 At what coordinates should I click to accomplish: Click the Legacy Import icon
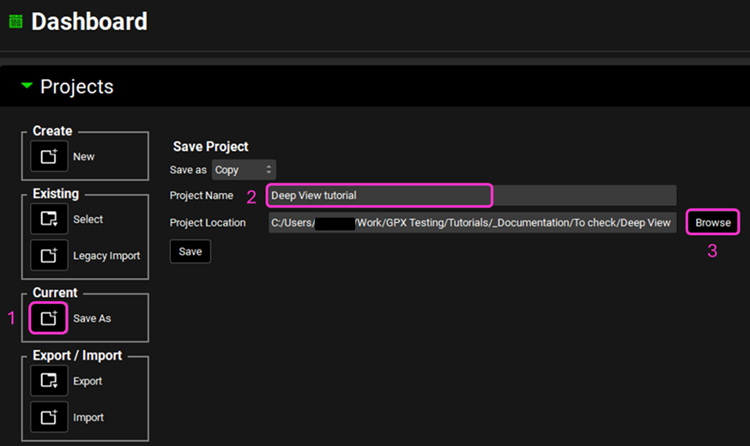[49, 256]
